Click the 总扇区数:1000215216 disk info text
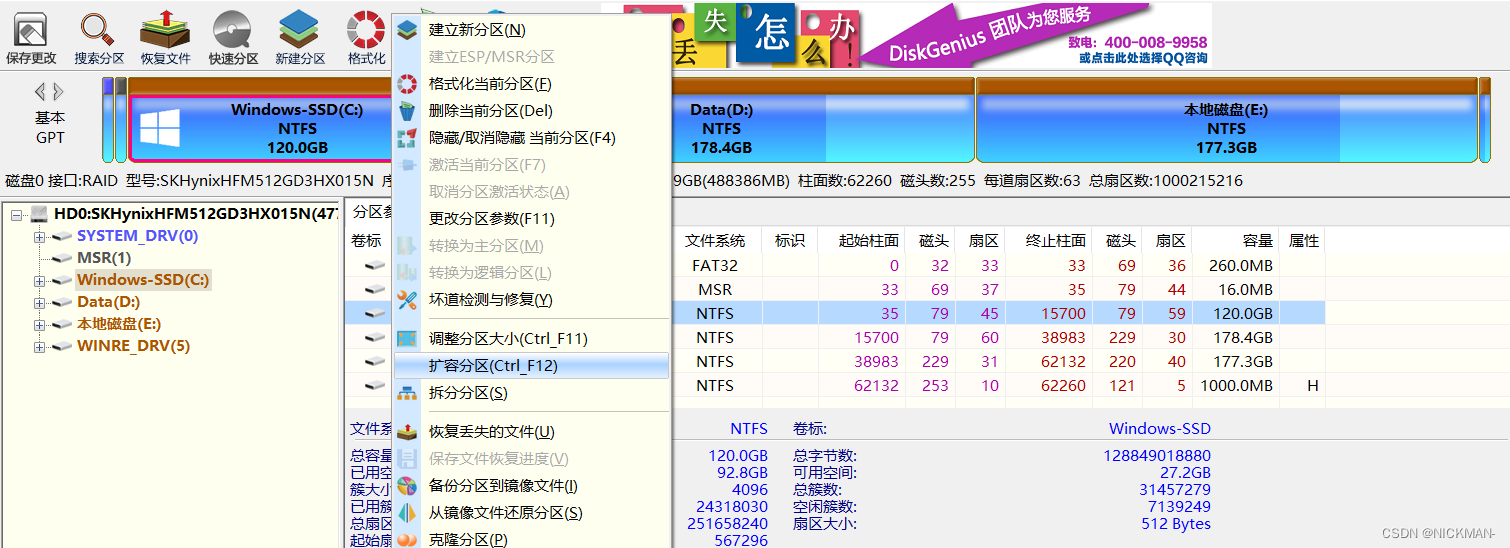Screen dimensions: 1510x548 1165,181
